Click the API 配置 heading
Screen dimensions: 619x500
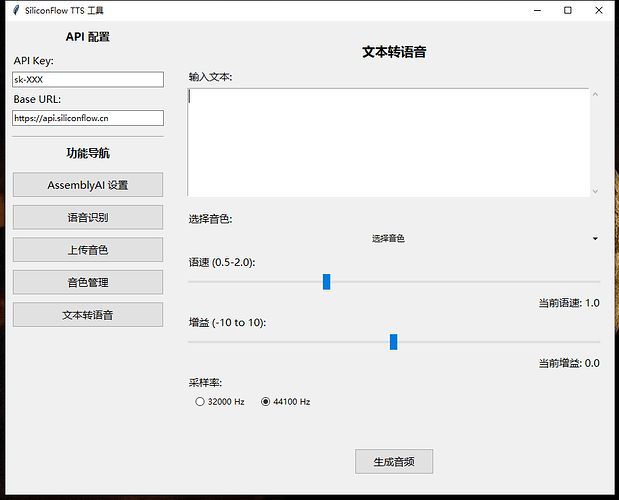88,37
